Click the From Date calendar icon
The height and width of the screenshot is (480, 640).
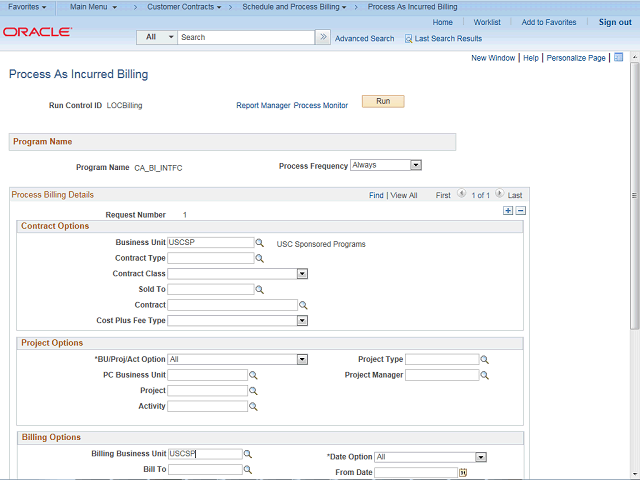463,473
